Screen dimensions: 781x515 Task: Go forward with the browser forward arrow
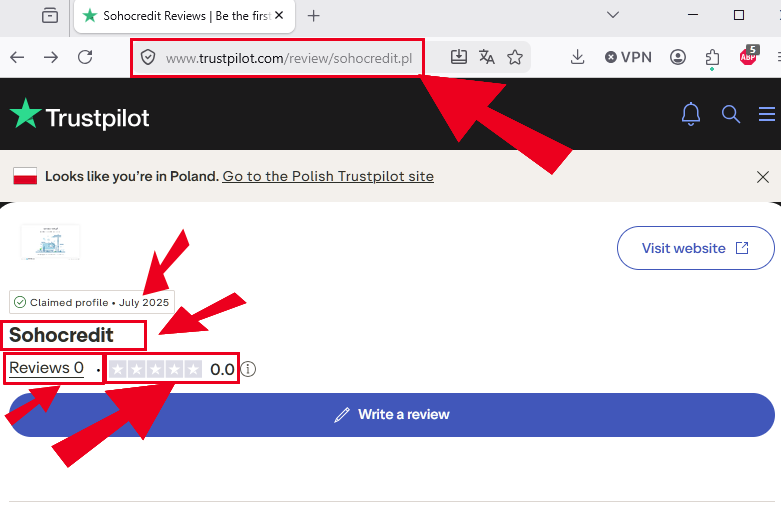click(x=51, y=57)
